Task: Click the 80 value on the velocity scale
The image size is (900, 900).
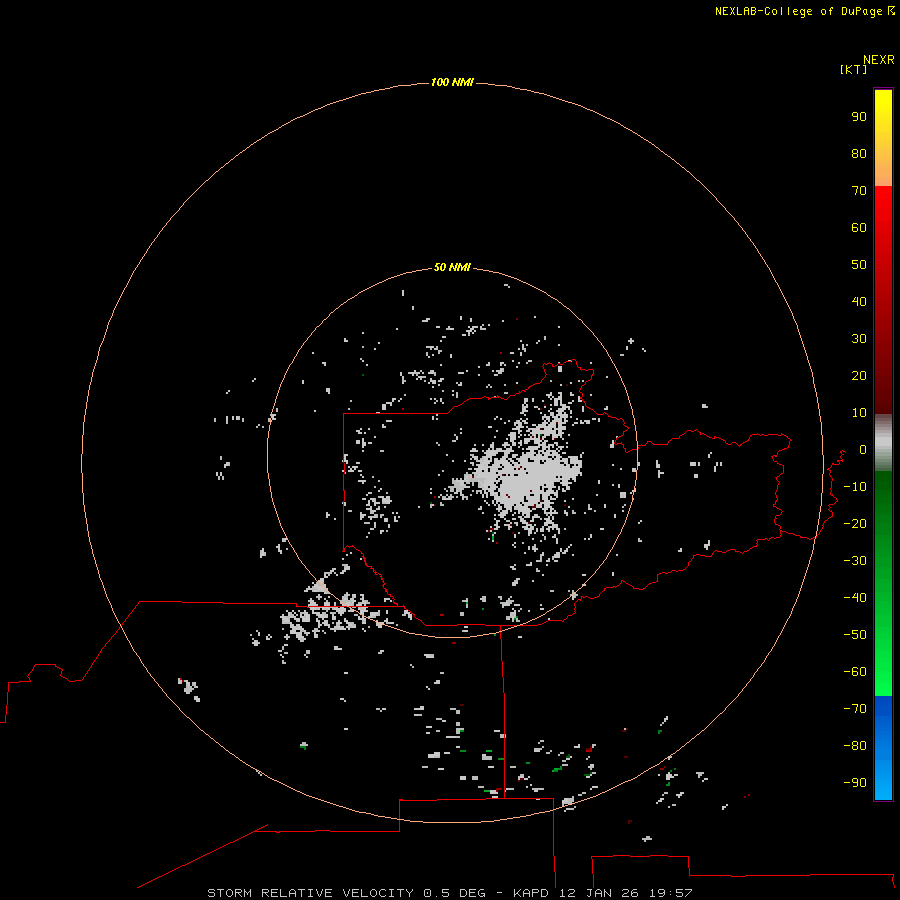Action: (x=859, y=154)
